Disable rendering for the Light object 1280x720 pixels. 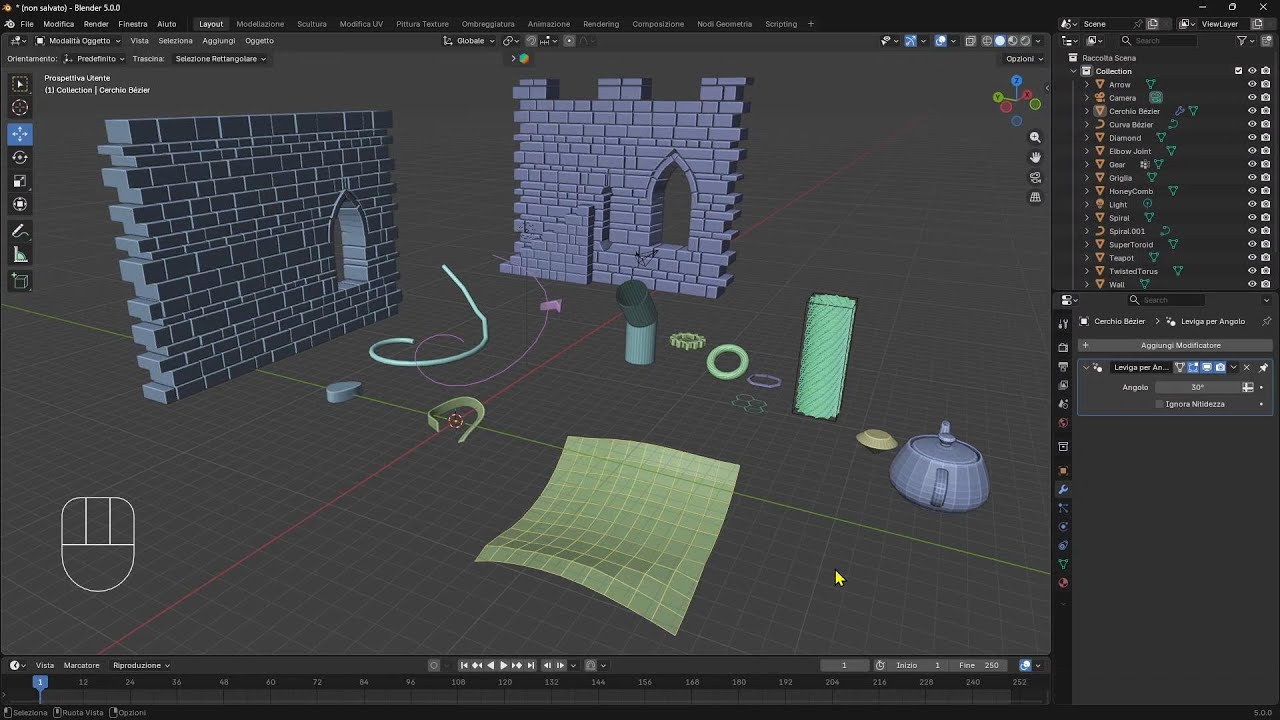tap(1266, 205)
